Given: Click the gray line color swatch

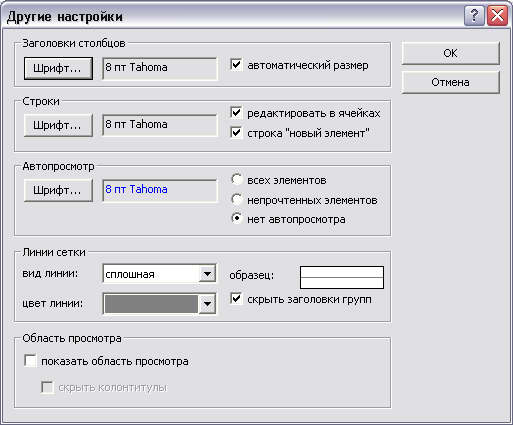Looking at the screenshot, I should (x=152, y=304).
